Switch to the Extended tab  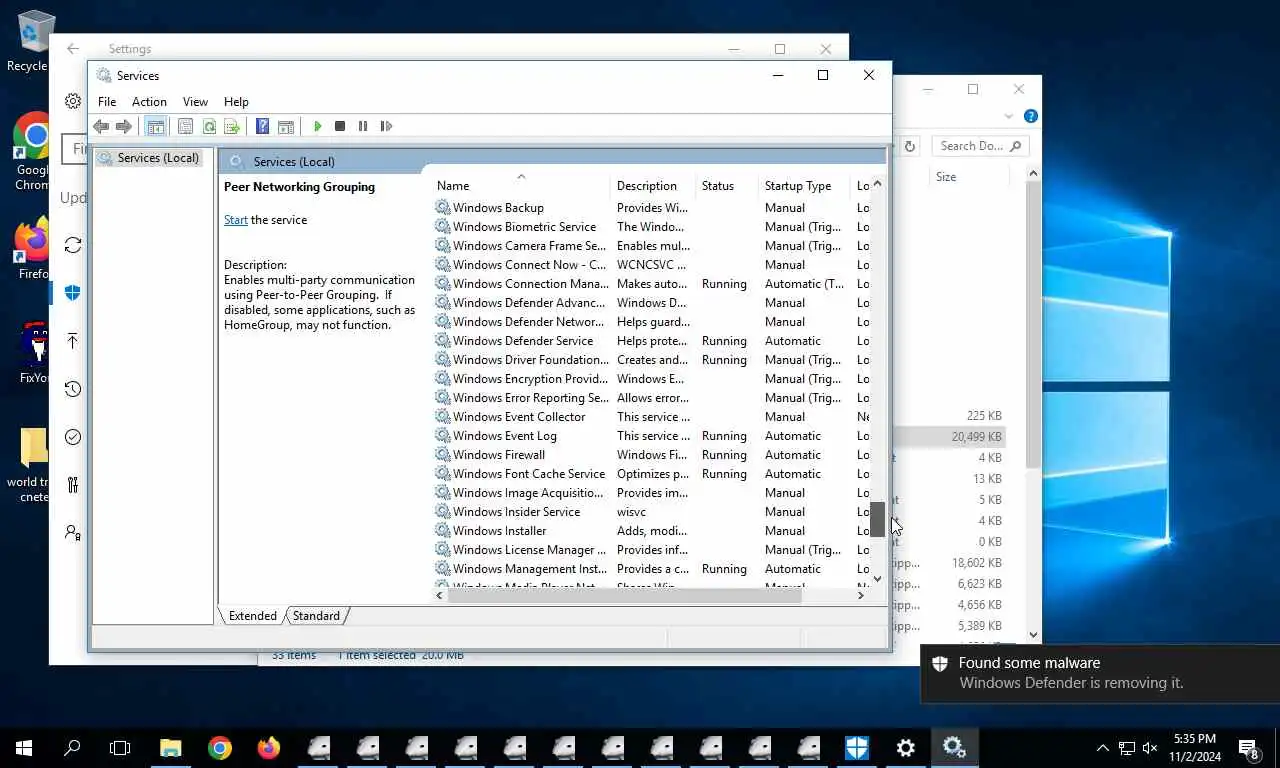pos(252,616)
